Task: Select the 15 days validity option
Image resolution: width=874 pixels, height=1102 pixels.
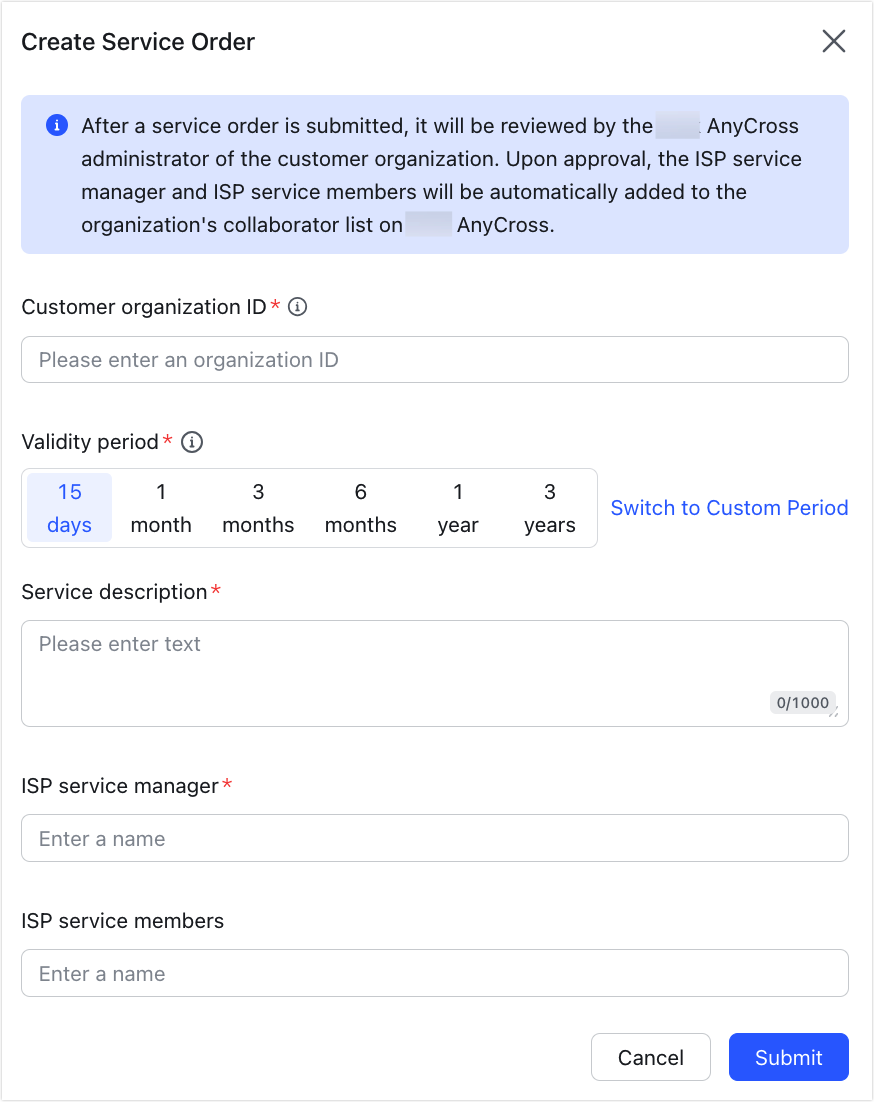Action: tap(68, 508)
